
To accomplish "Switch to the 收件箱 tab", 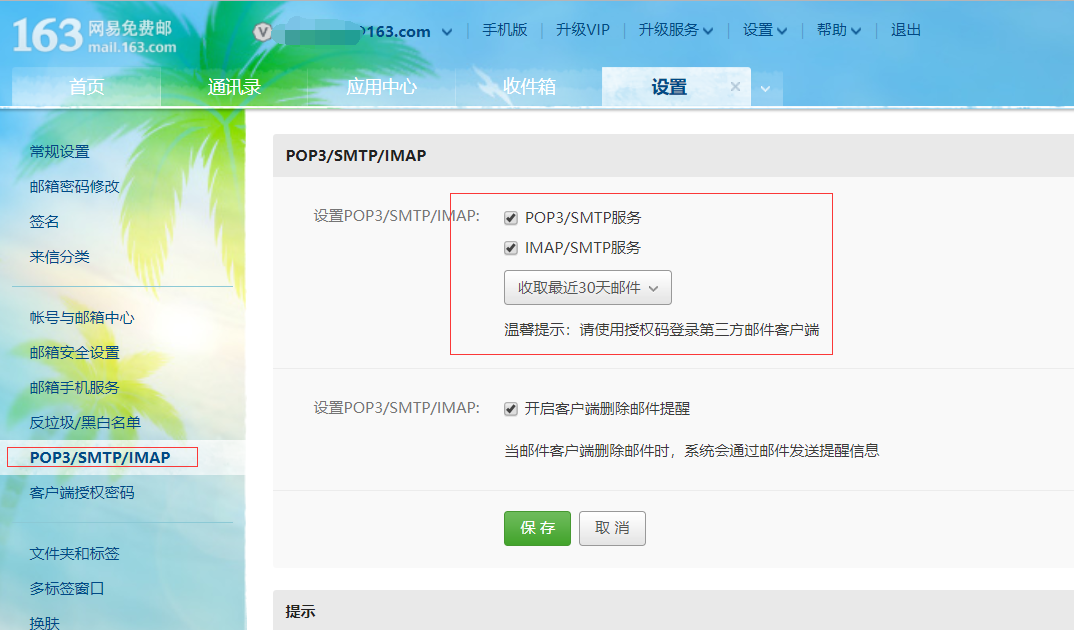I will pyautogui.click(x=530, y=87).
